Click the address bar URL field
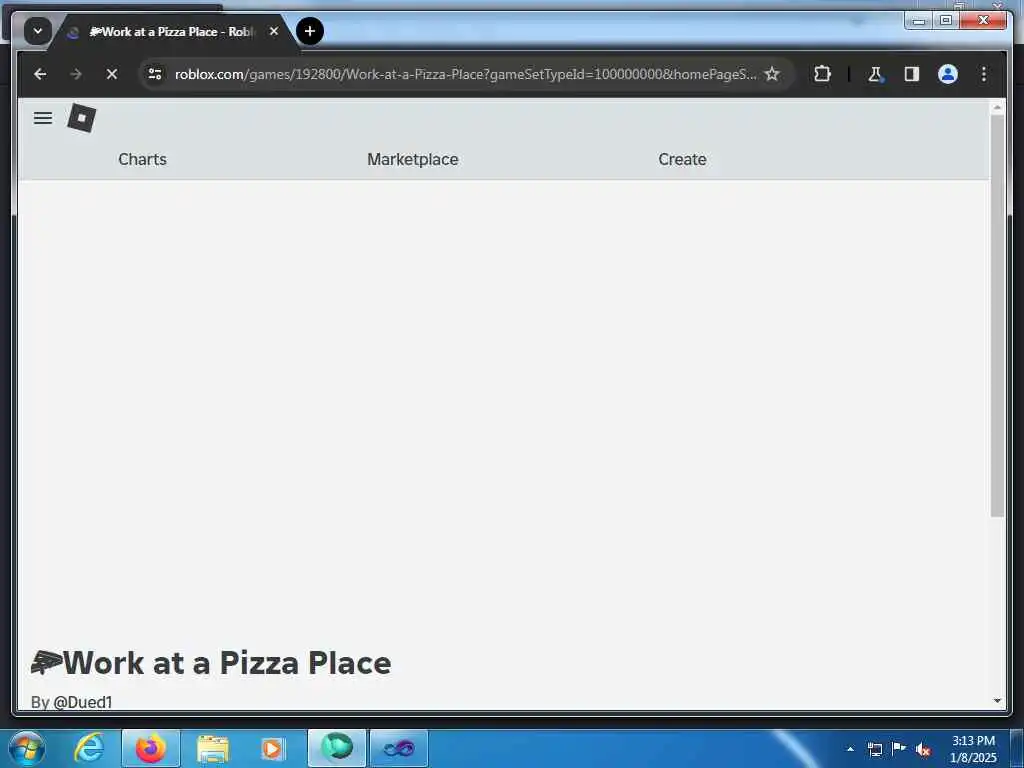This screenshot has height=768, width=1024. (x=465, y=74)
